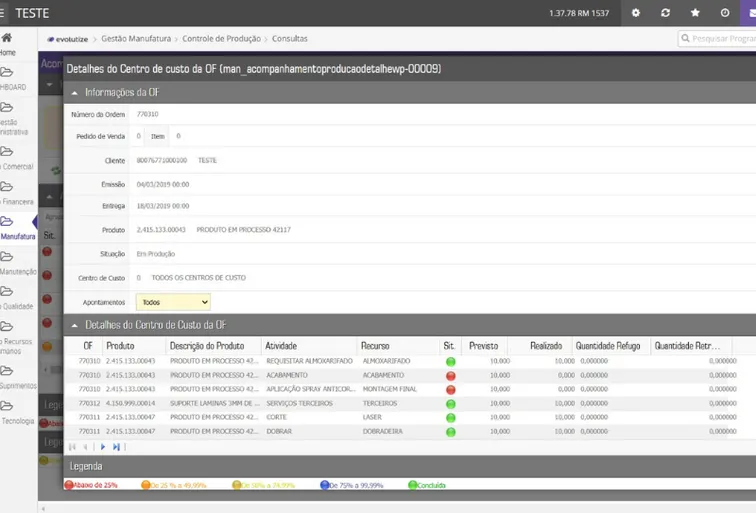
Task: Click green status icon of REQUISITAR ALMOXARIFADO row
Action: click(x=450, y=362)
